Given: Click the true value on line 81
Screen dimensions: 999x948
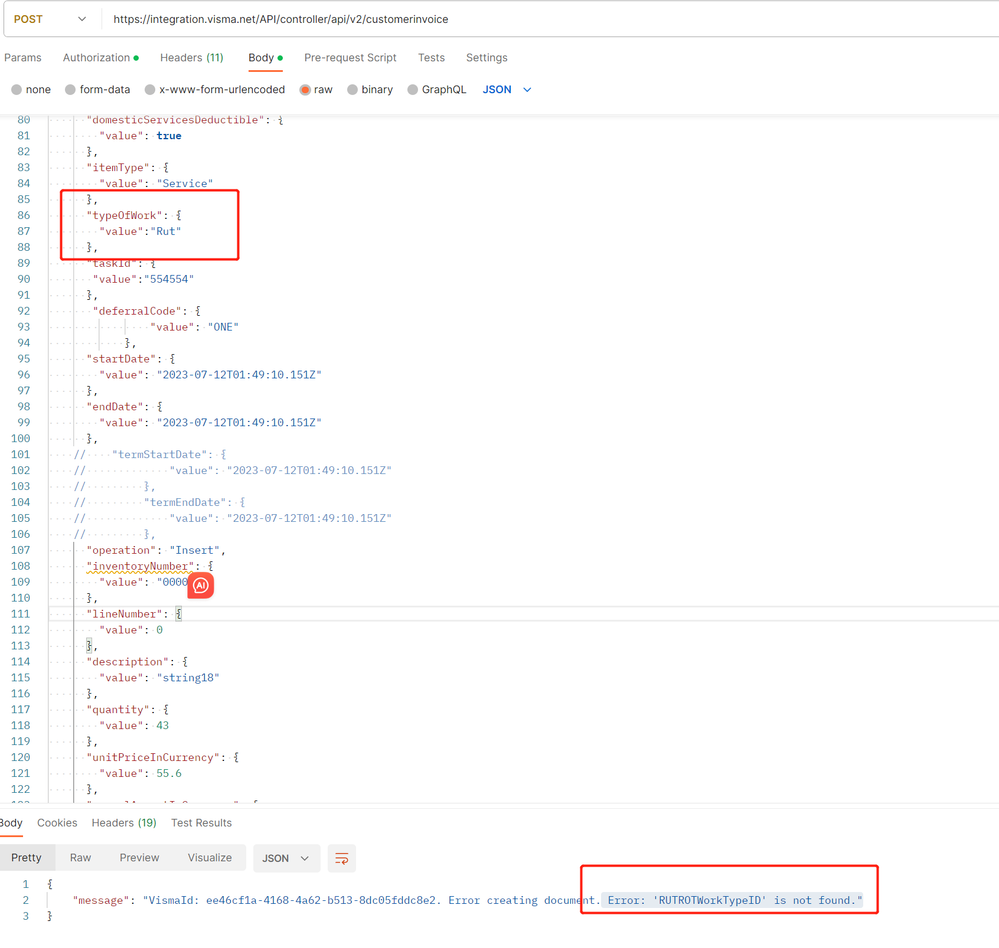Looking at the screenshot, I should coord(169,136).
